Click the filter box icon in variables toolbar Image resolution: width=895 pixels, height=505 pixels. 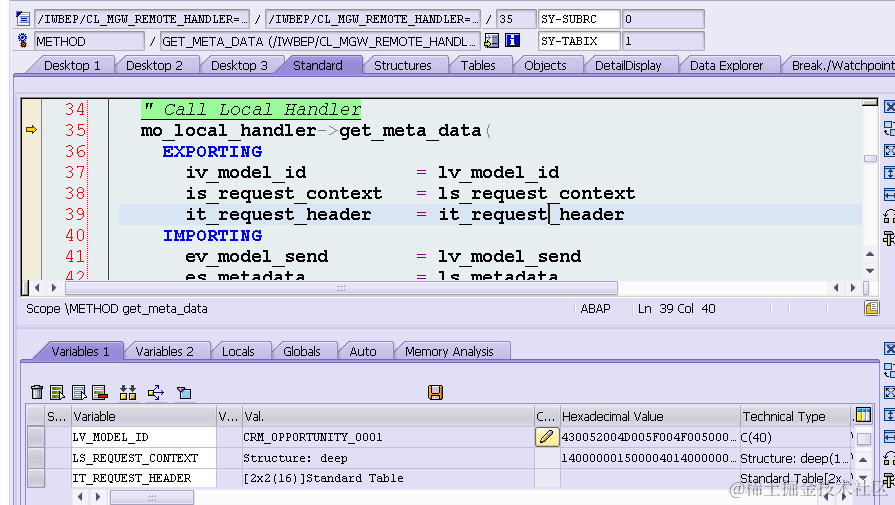(184, 393)
